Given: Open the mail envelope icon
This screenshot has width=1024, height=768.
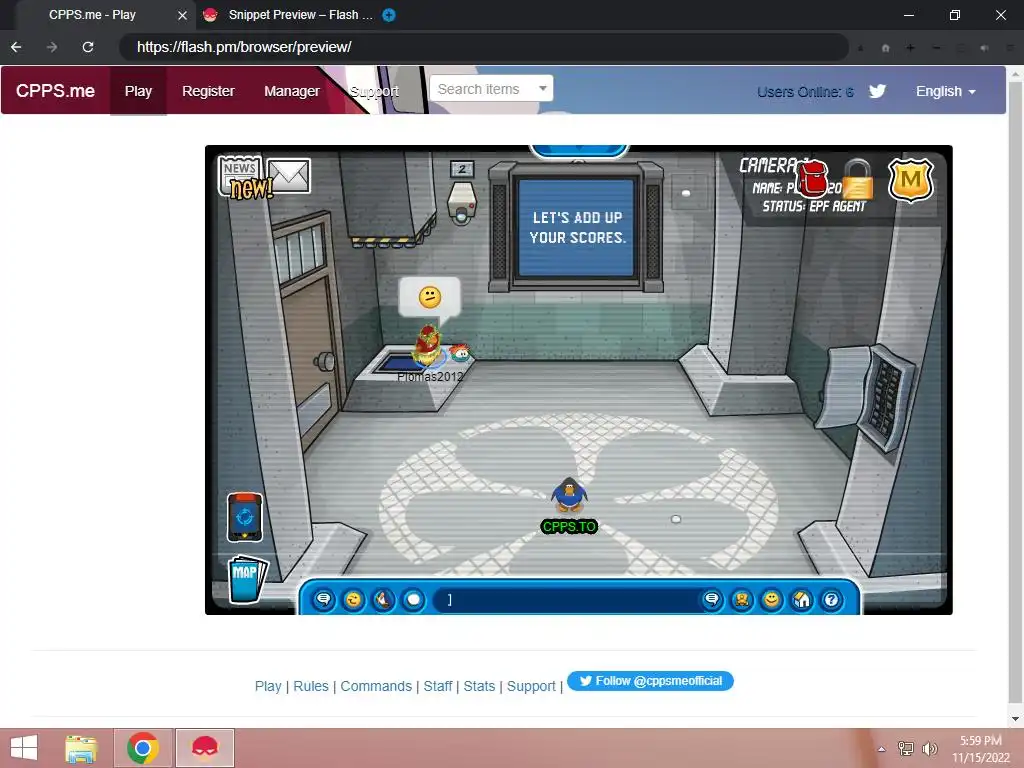Looking at the screenshot, I should 289,175.
